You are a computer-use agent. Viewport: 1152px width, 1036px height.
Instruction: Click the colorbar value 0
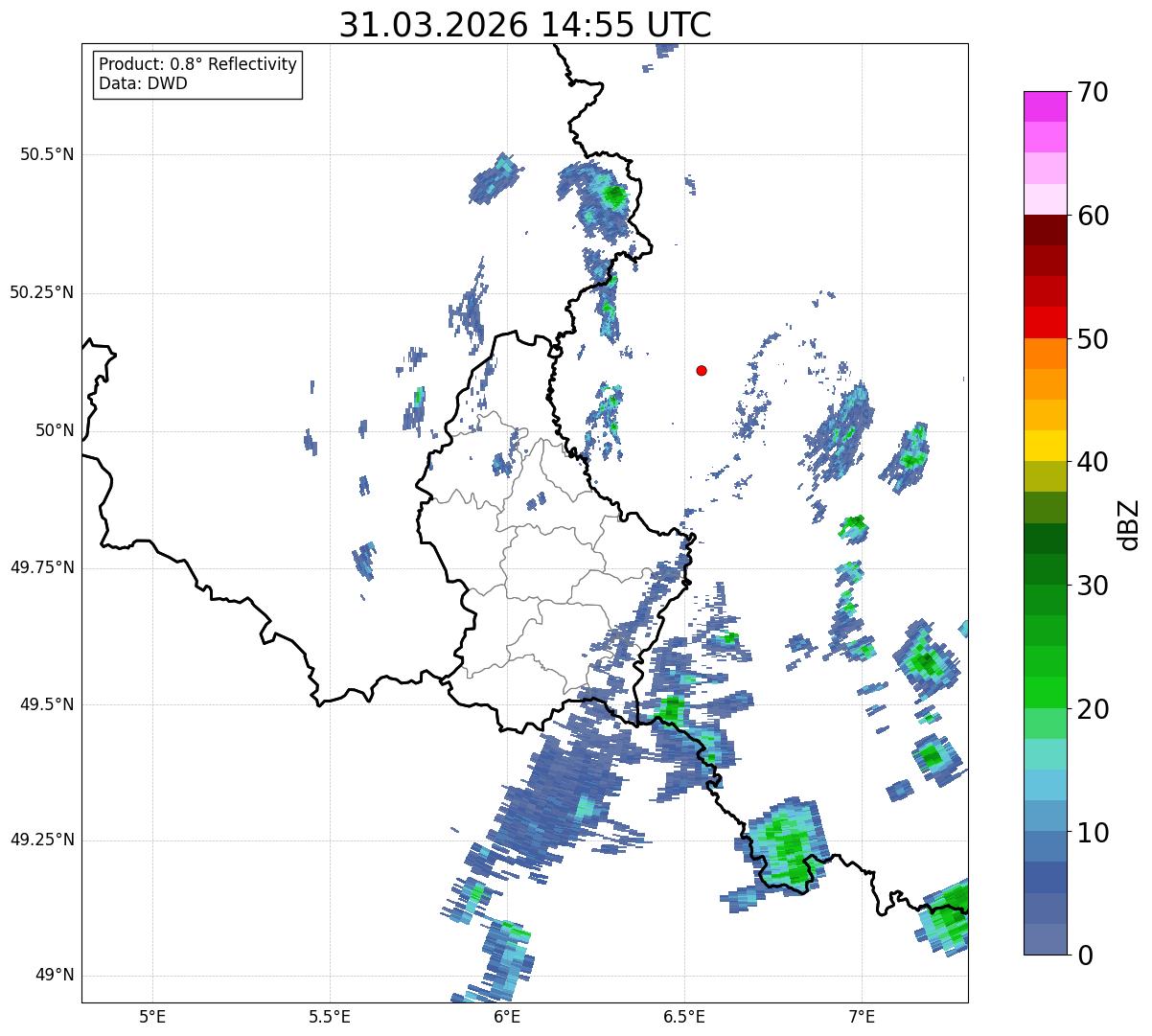[x=1086, y=955]
